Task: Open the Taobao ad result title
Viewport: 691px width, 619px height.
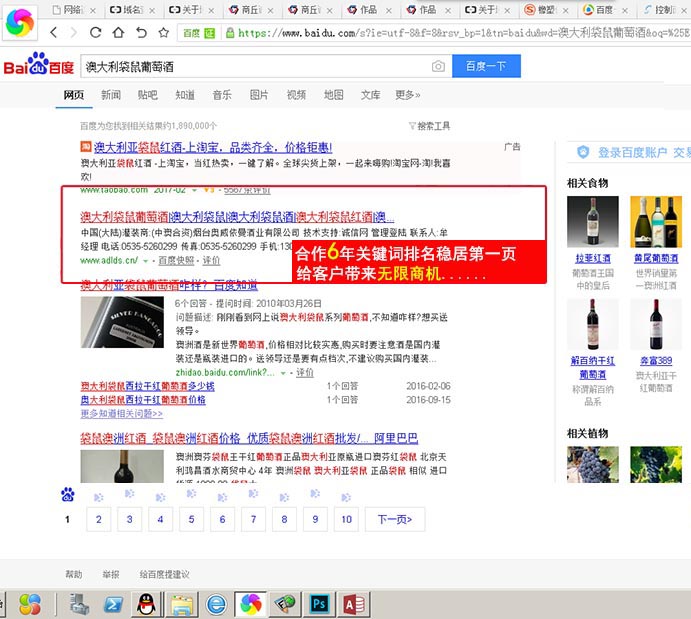Action: coord(213,147)
